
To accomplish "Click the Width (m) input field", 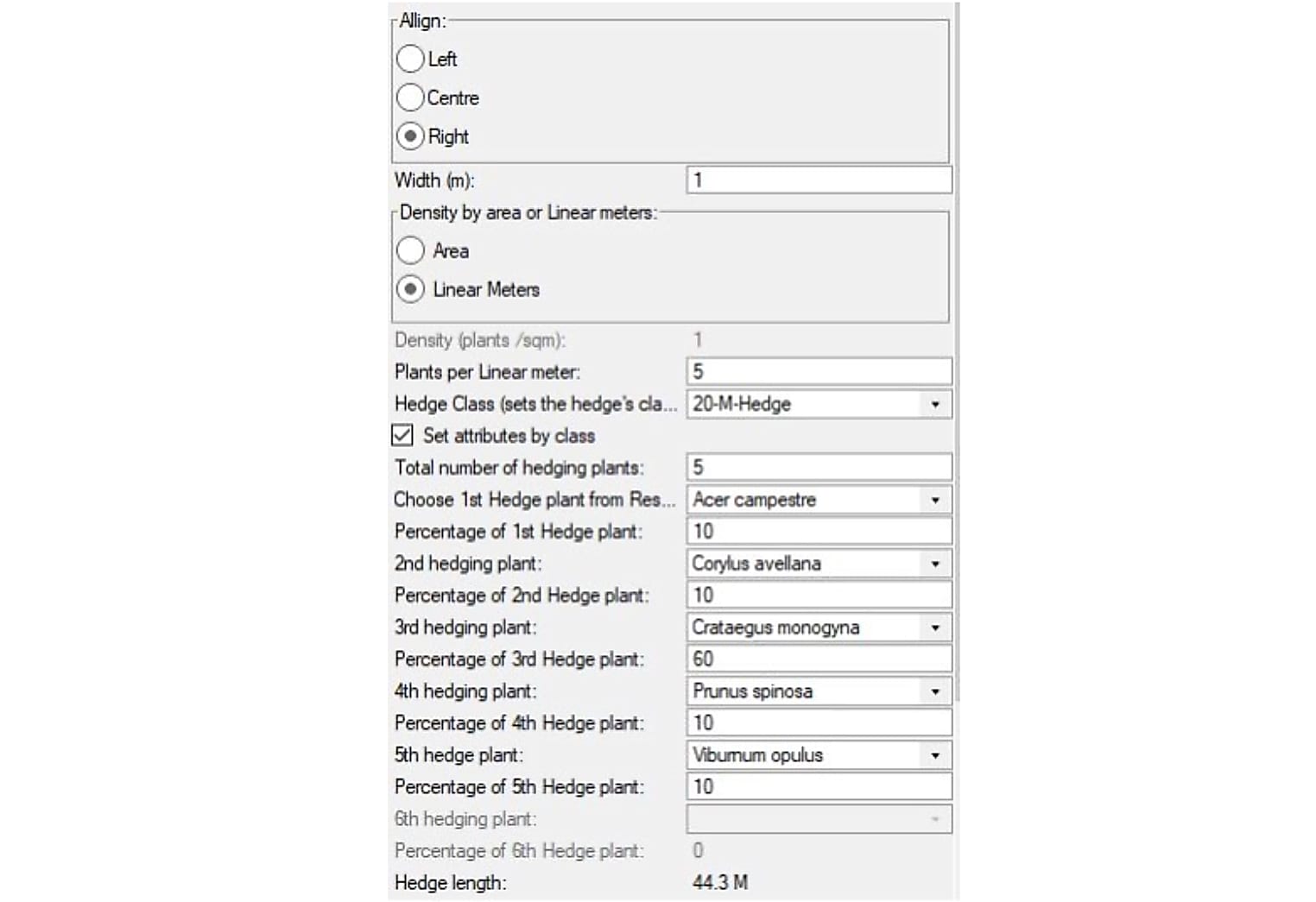I will coord(819,180).
